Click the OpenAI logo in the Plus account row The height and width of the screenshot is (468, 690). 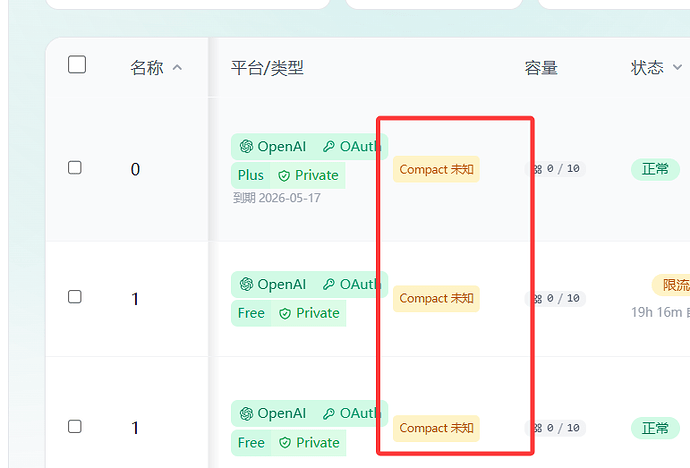click(246, 146)
